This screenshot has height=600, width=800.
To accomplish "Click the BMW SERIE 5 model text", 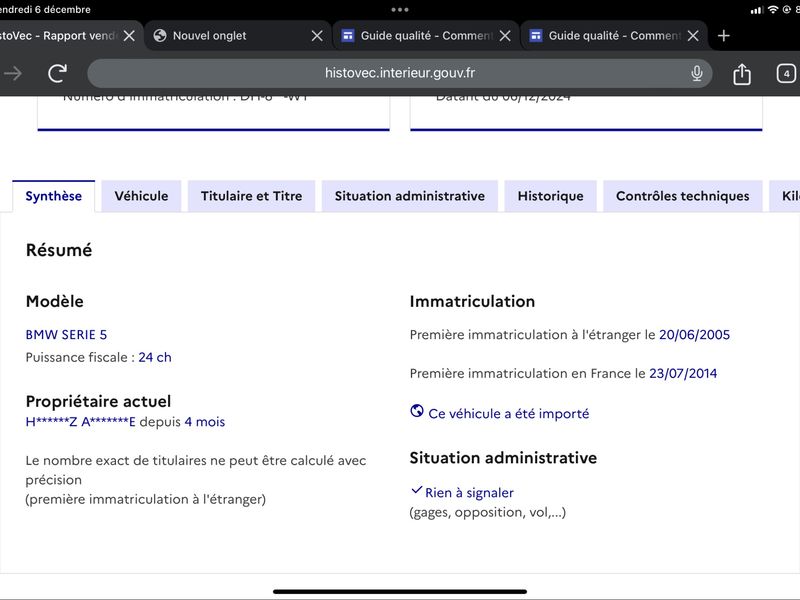I will coord(66,335).
